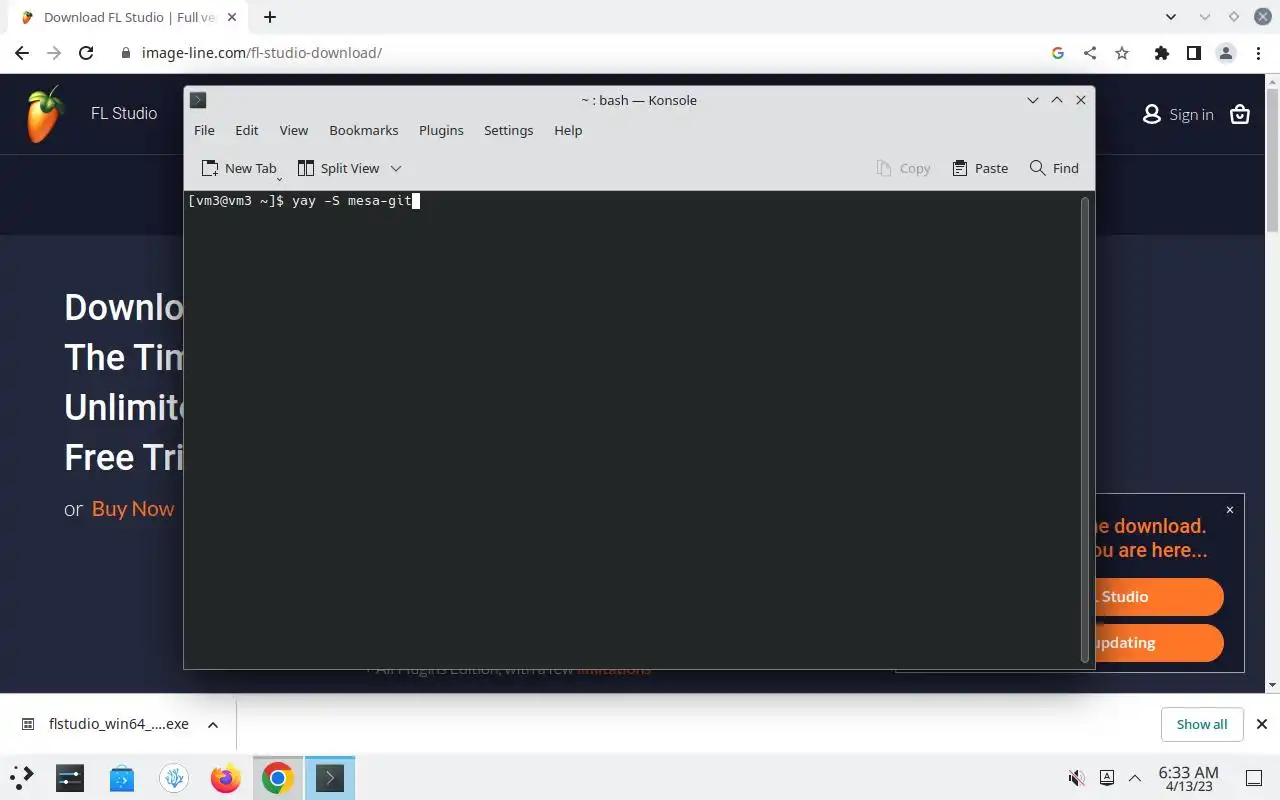The width and height of the screenshot is (1280, 800).
Task: Switch to Chrome in the taskbar
Action: point(278,777)
